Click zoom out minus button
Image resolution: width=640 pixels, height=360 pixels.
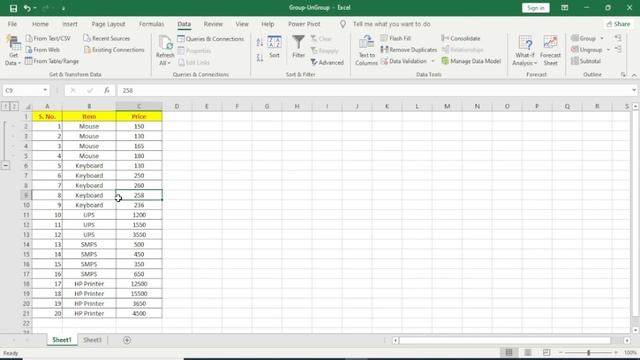tap(561, 352)
